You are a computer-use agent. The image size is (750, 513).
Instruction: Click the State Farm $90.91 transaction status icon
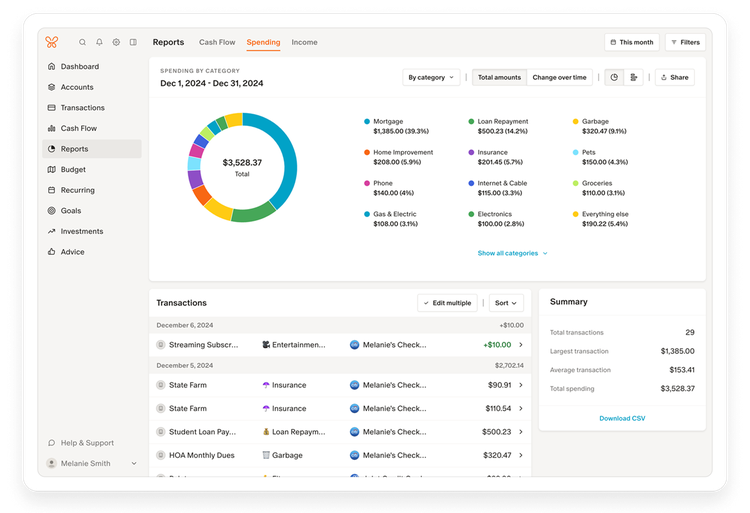[x=160, y=385]
